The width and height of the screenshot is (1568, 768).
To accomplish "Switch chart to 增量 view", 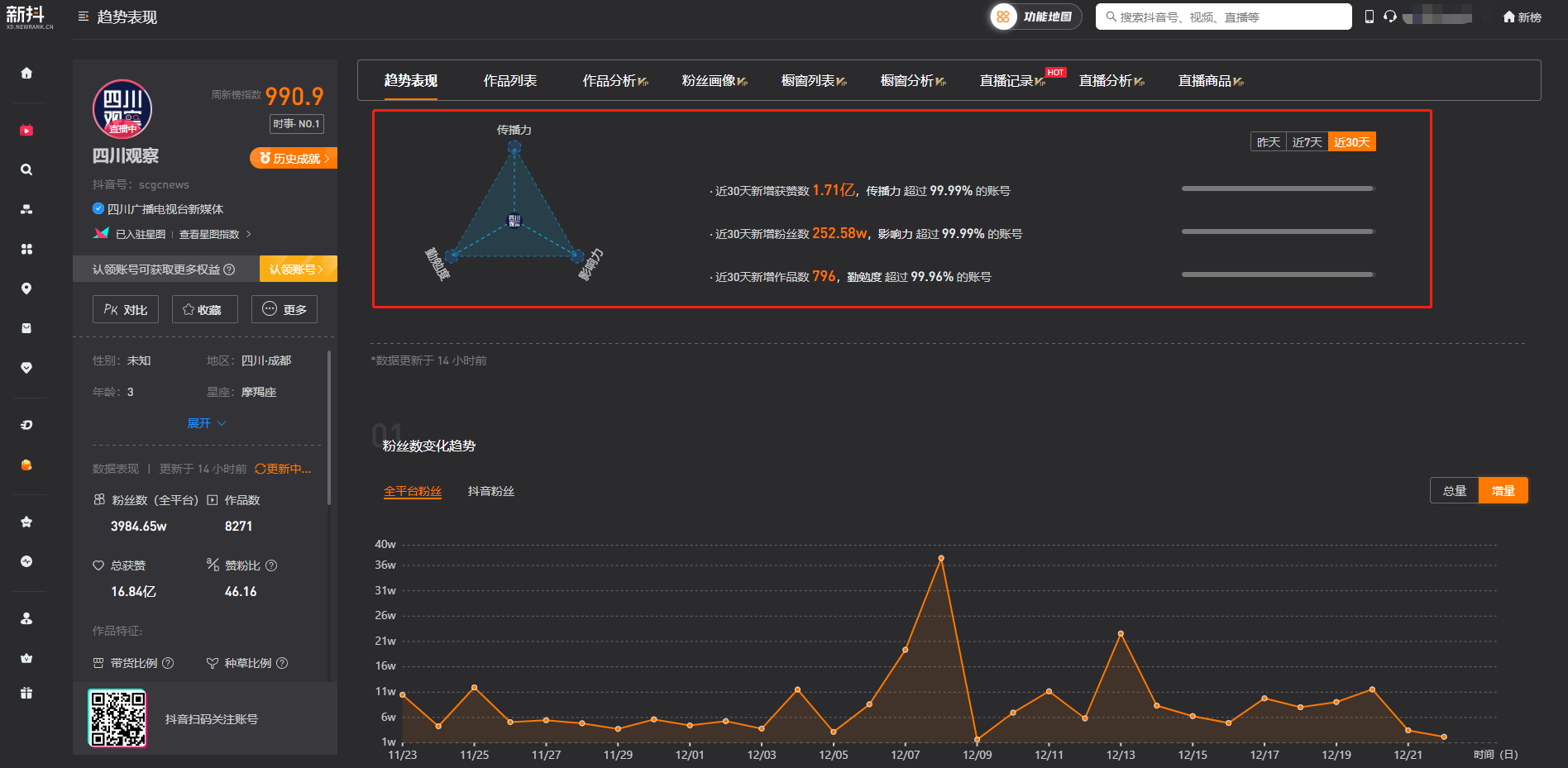I will [x=1503, y=490].
